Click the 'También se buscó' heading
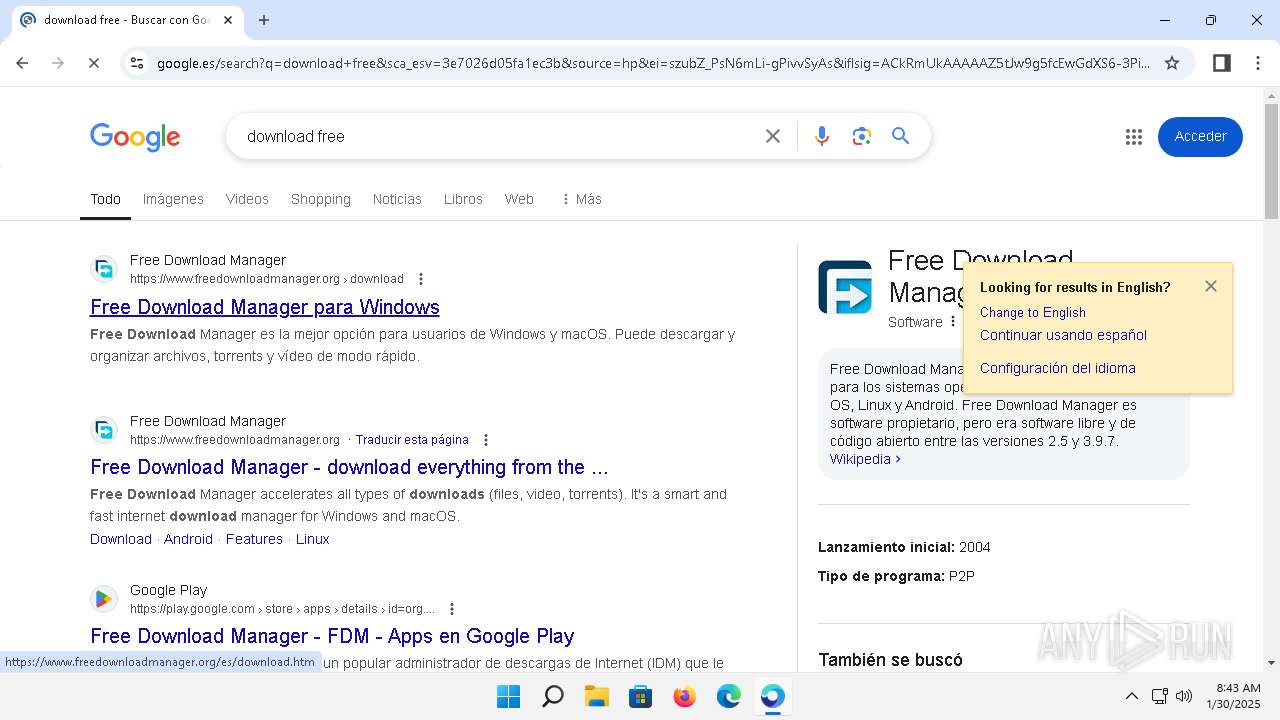The height and width of the screenshot is (720, 1280). [890, 660]
